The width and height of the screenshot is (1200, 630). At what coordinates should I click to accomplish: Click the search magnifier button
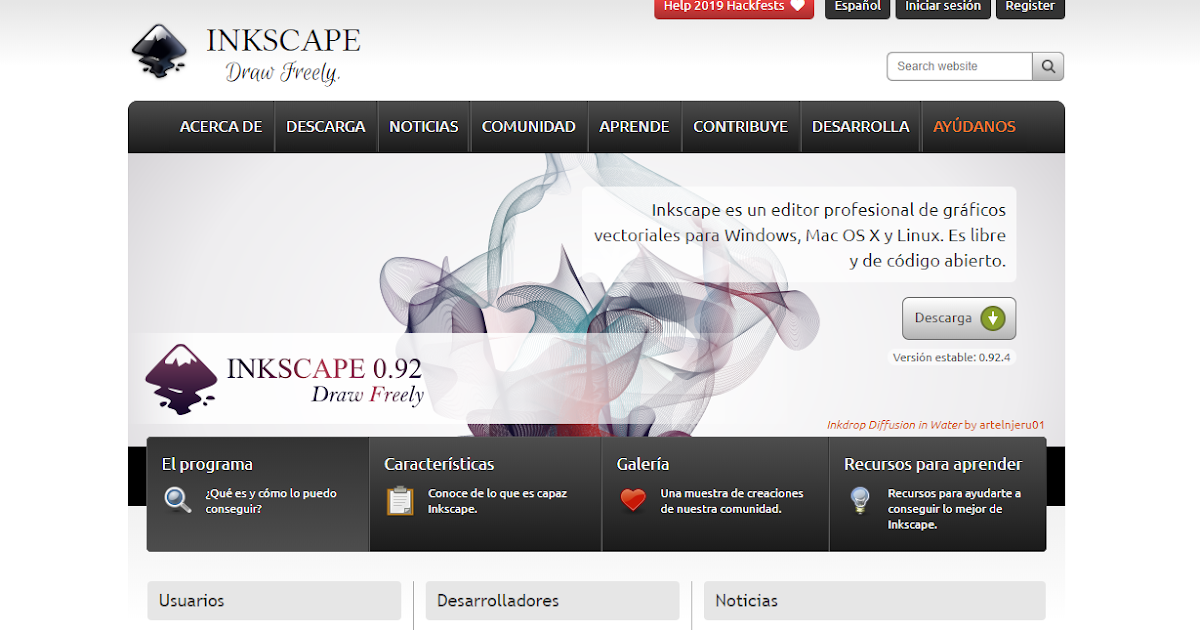point(1048,66)
